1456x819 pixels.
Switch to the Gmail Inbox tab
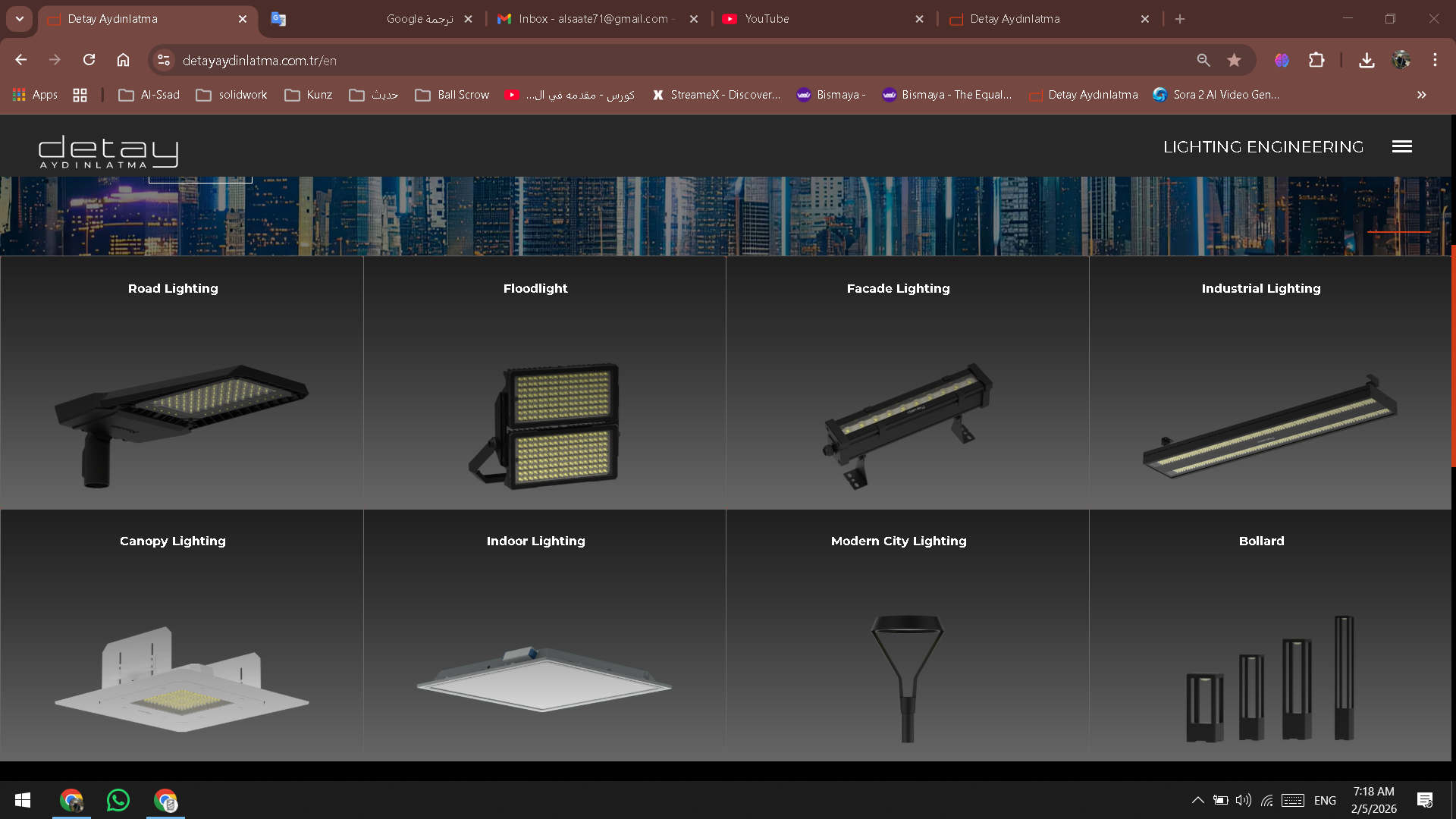[596, 19]
